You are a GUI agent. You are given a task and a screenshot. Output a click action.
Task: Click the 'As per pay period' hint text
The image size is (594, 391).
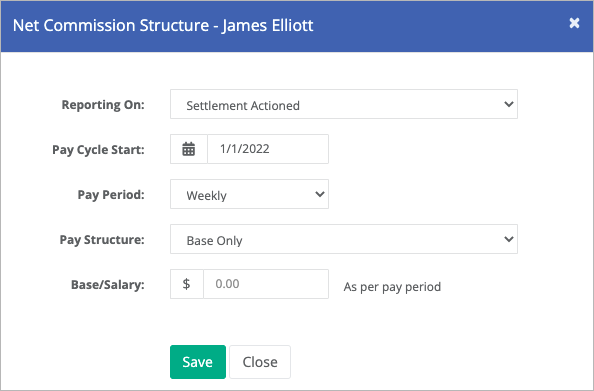392,287
